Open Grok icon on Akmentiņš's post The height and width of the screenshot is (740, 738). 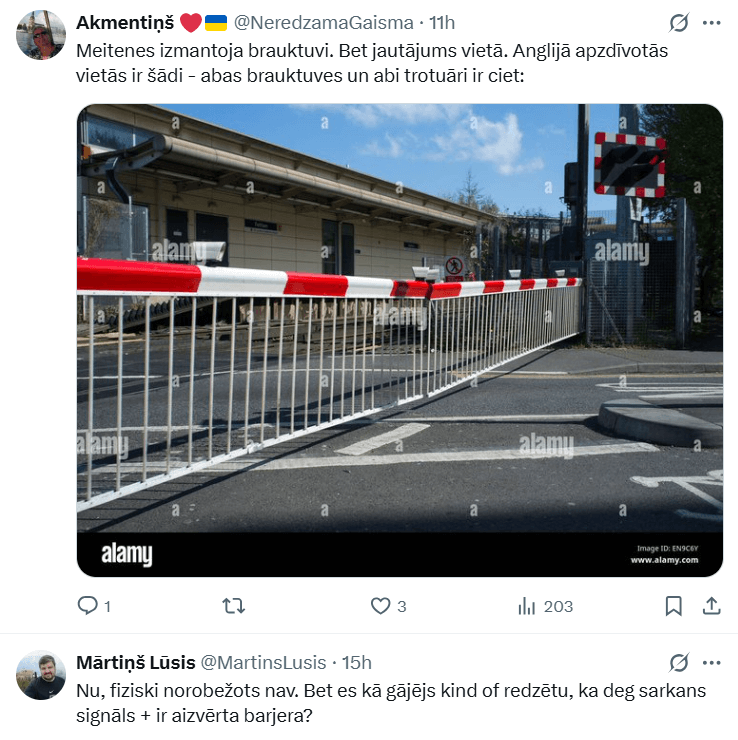click(679, 23)
